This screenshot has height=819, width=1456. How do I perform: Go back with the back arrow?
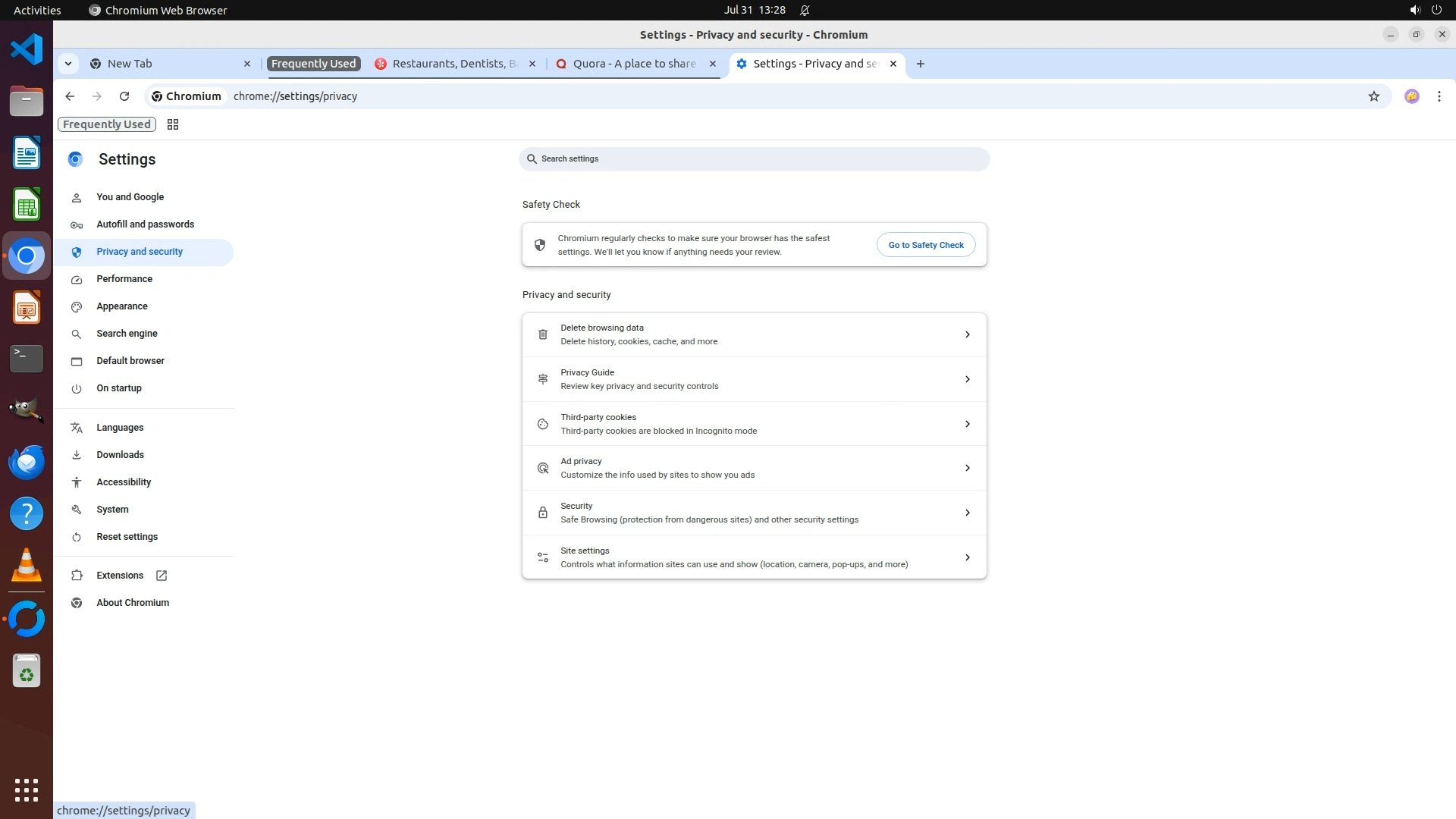point(70,96)
